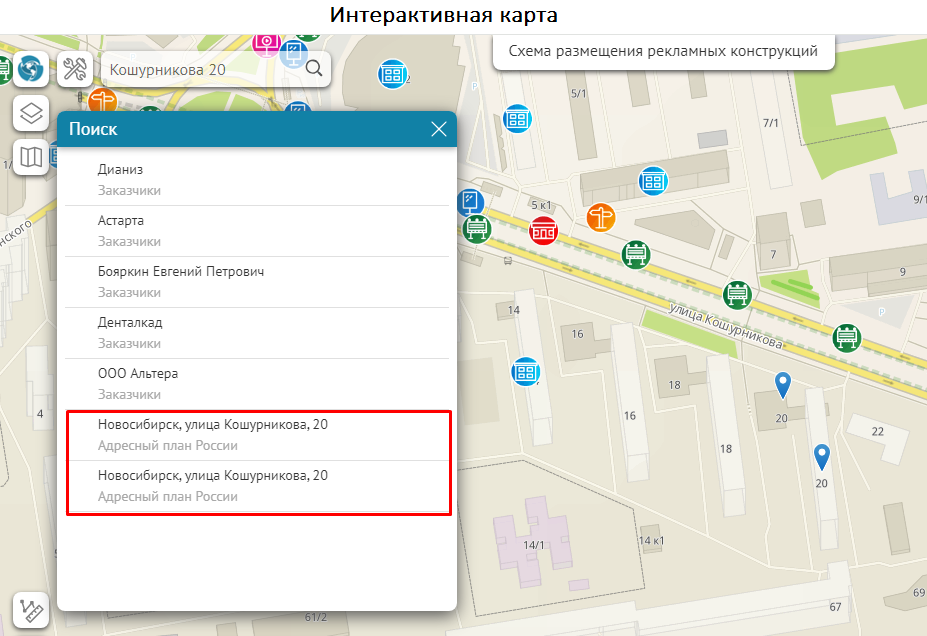This screenshot has height=636, width=927.
Task: Click the magnifier icon in the search box
Action: pos(313,69)
